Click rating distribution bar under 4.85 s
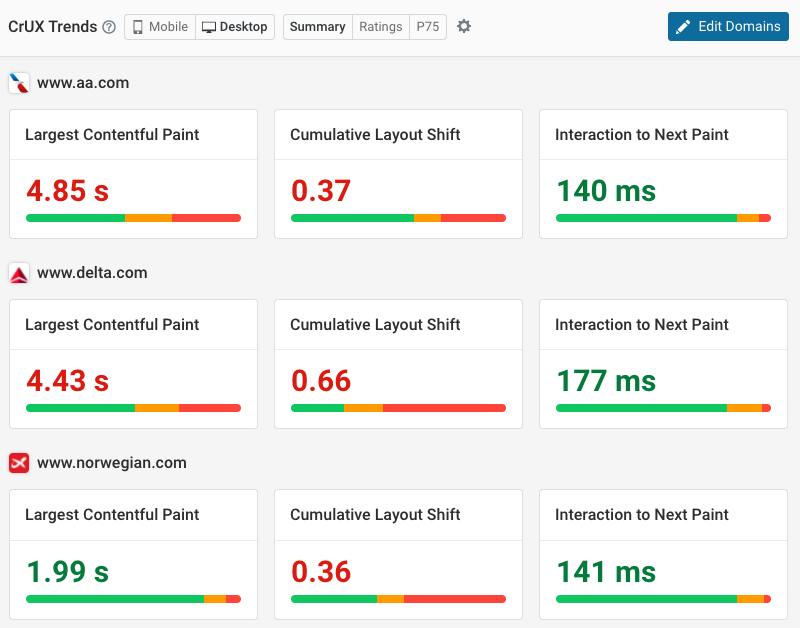The width and height of the screenshot is (800, 628). coord(133,218)
